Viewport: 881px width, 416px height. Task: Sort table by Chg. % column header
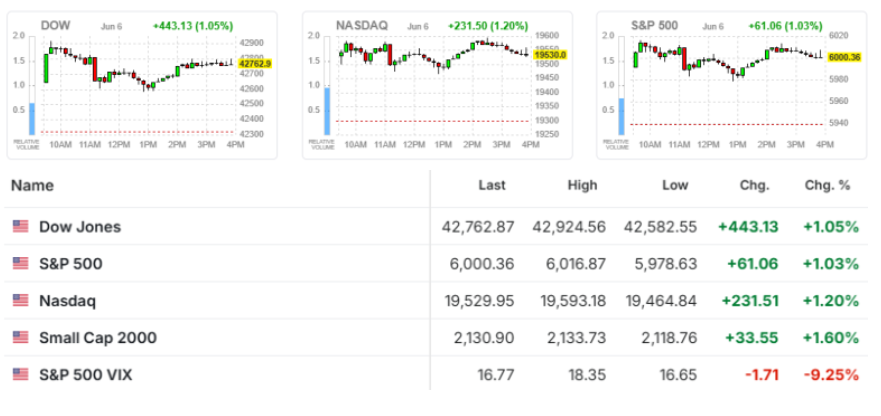click(x=828, y=186)
